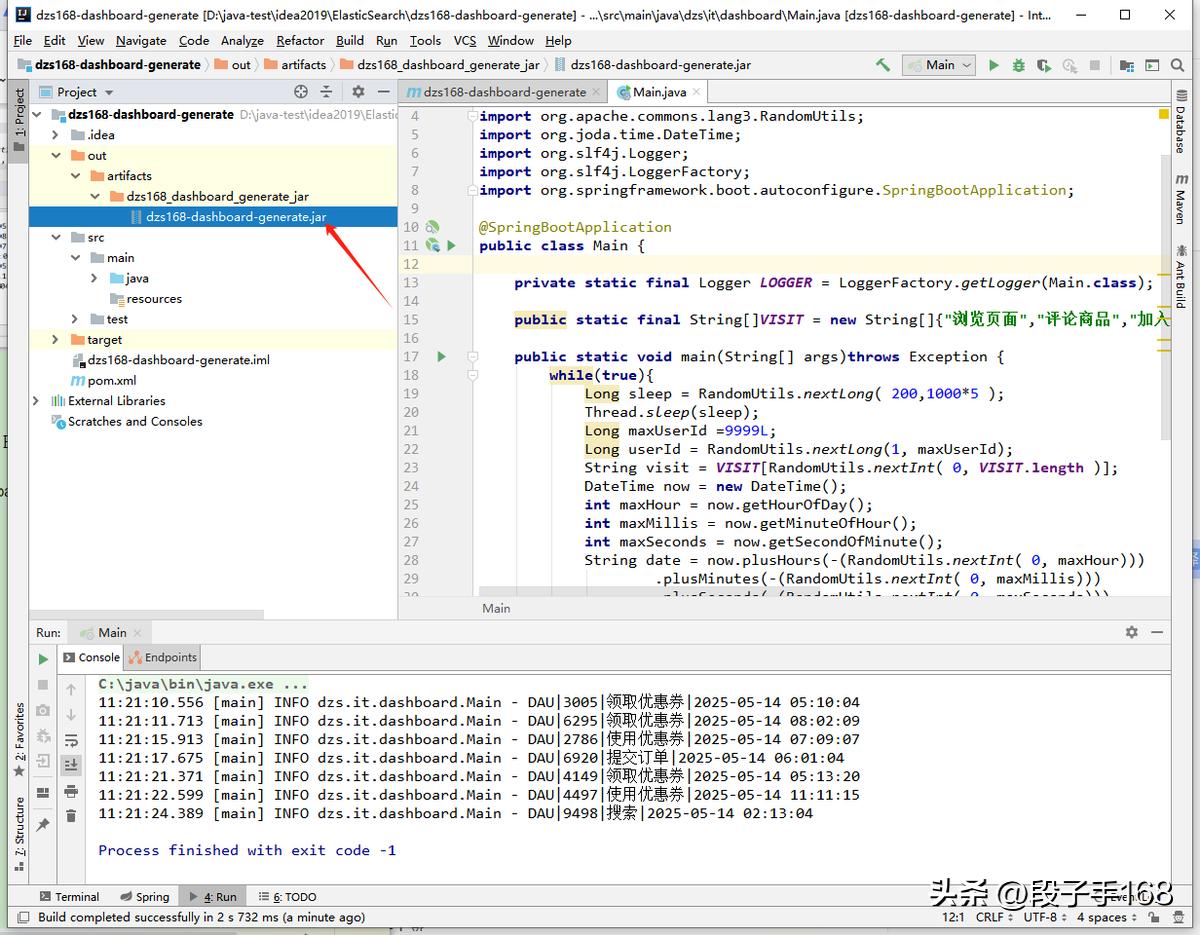Click the run gutter arrow beside main method
The width and height of the screenshot is (1200, 935).
tap(441, 356)
